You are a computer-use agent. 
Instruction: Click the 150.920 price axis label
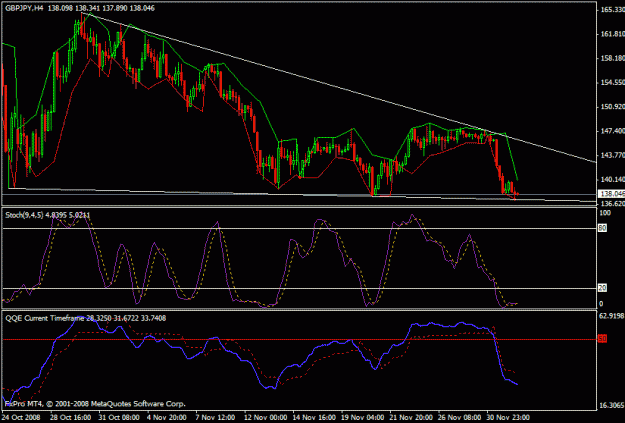(x=612, y=107)
